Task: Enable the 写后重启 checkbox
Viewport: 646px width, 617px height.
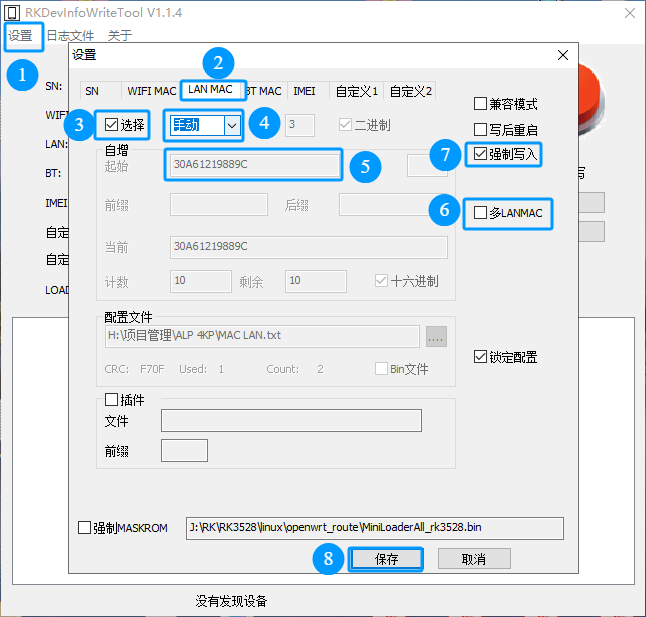Action: 480,130
